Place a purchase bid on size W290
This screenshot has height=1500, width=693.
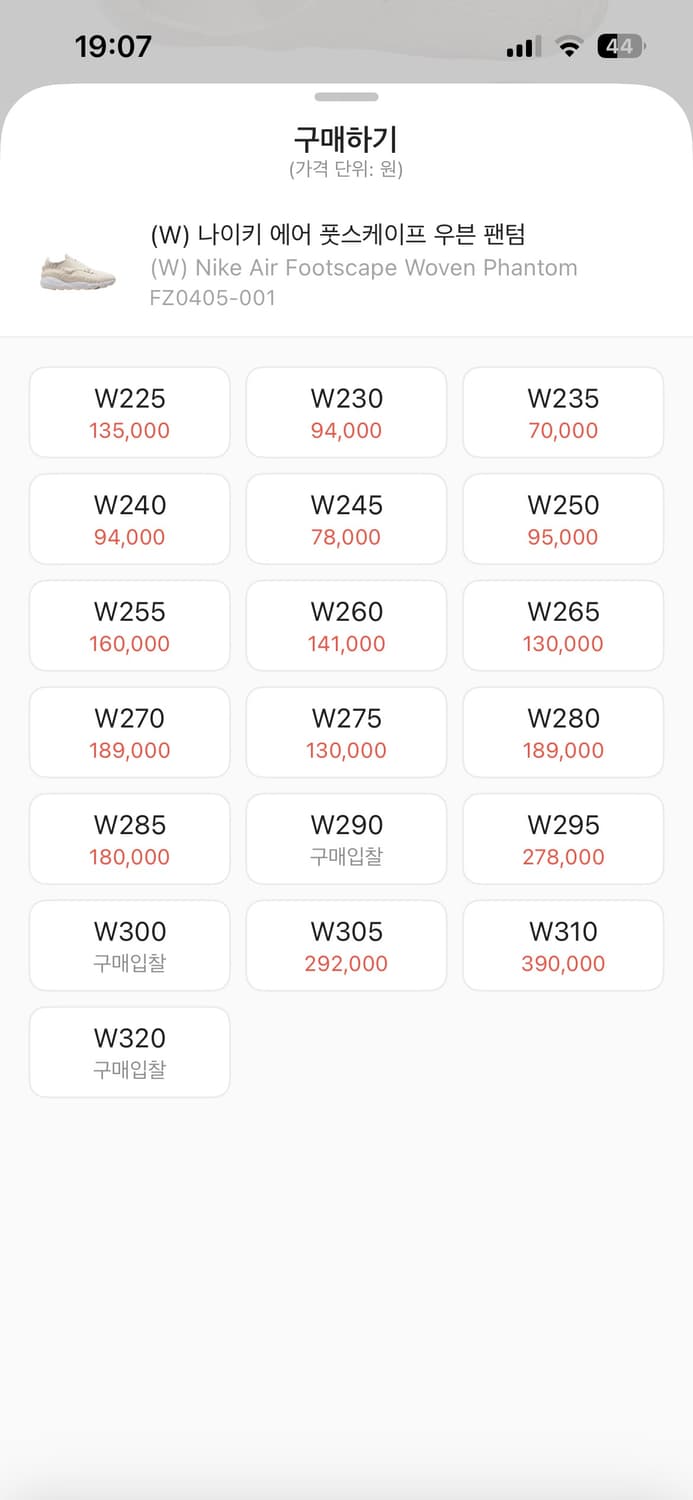coord(346,838)
